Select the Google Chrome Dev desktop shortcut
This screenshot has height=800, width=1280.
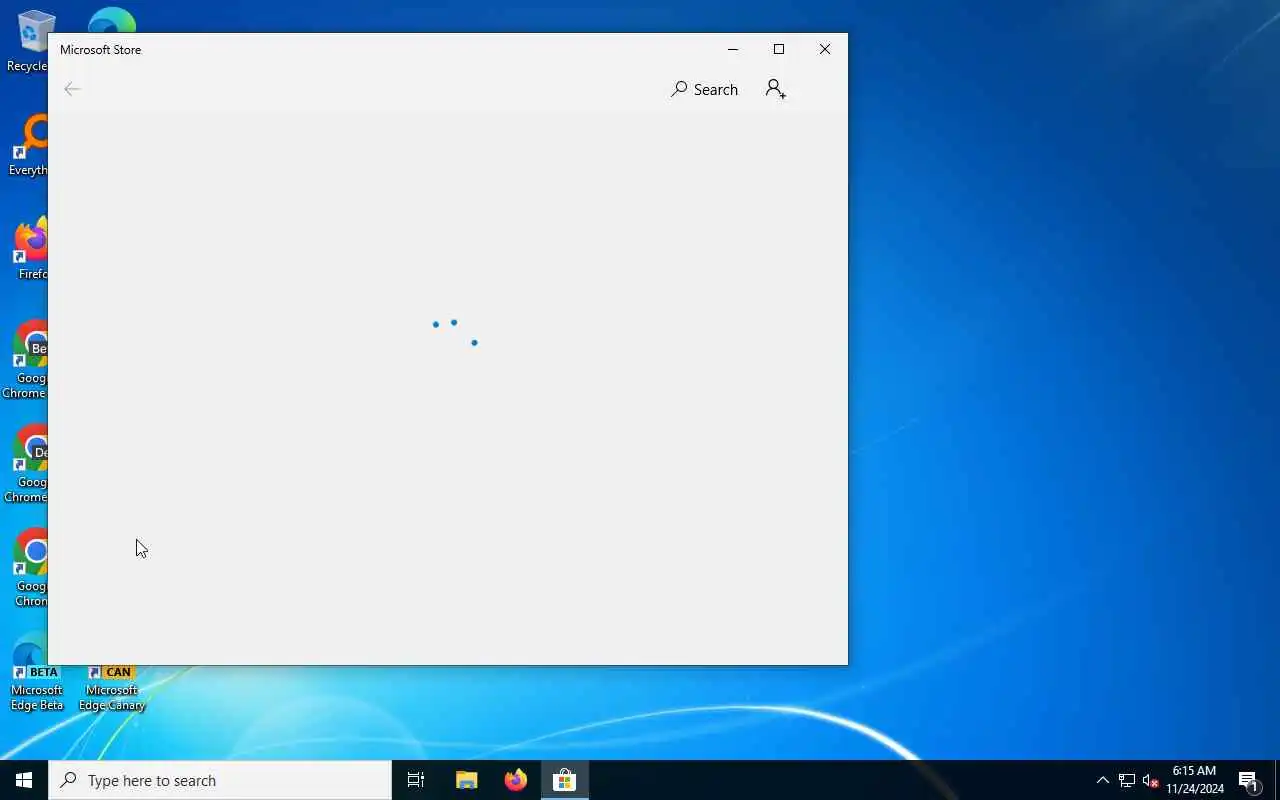(26, 464)
